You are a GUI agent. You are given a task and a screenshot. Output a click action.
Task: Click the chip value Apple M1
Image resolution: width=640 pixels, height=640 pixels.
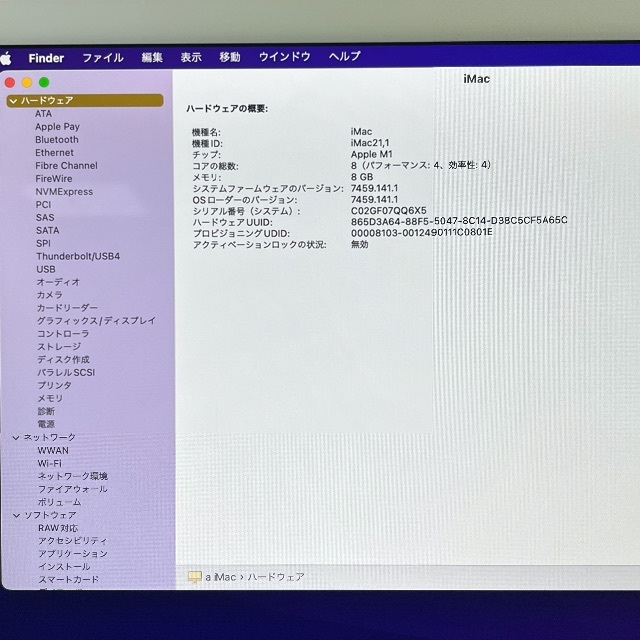point(371,154)
